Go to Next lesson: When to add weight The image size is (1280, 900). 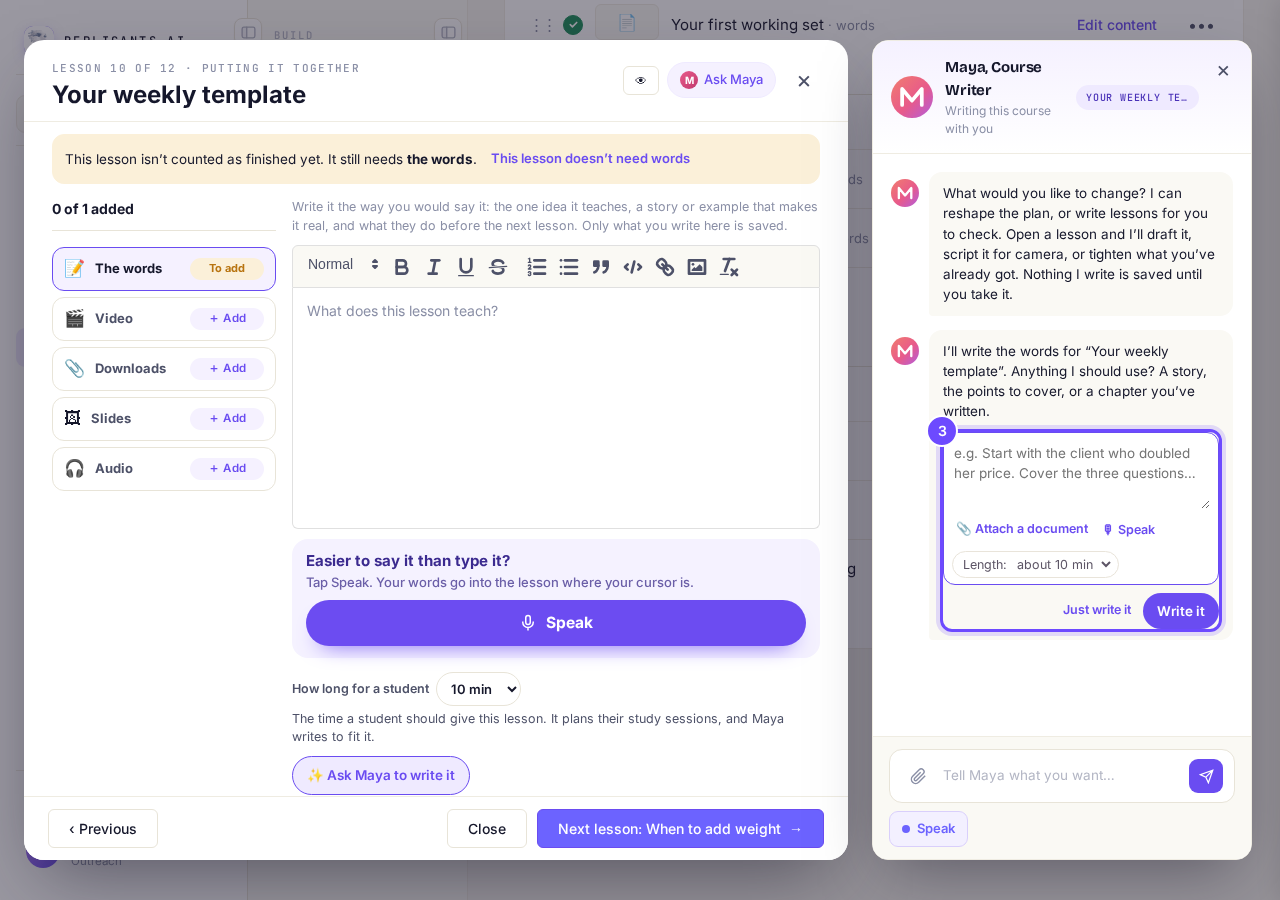(680, 829)
